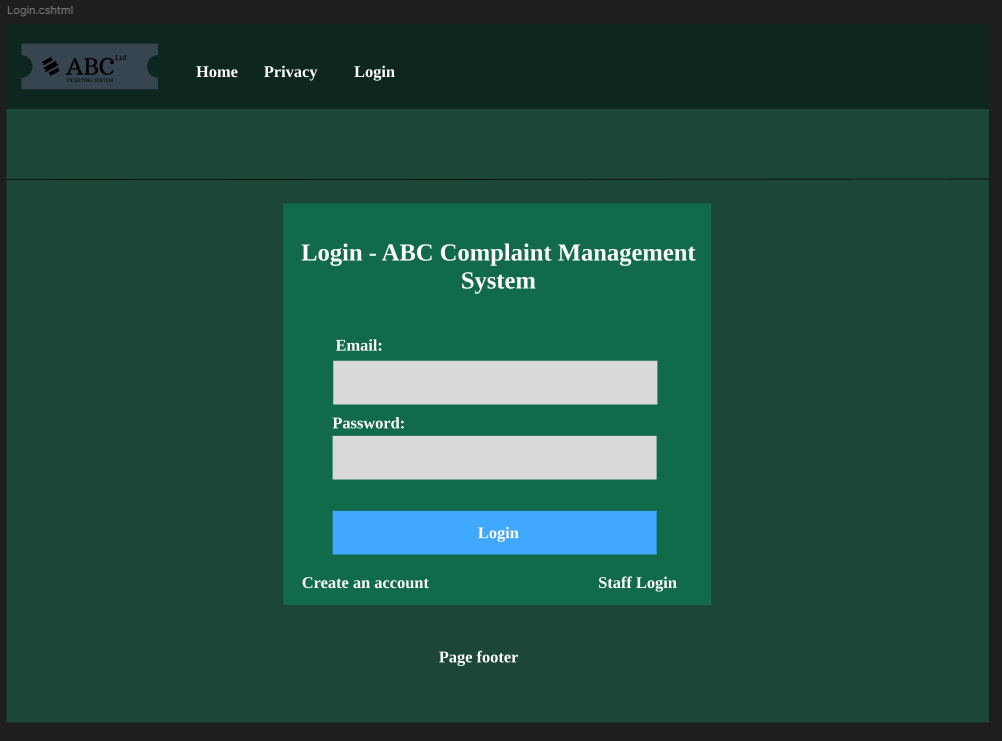Click the 'Email:' field label
Viewport: 1002px width, 741px height.
point(358,346)
